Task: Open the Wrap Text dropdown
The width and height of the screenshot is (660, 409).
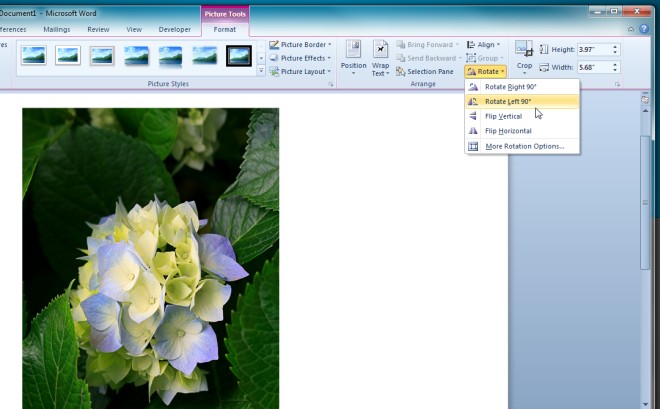Action: [x=380, y=58]
